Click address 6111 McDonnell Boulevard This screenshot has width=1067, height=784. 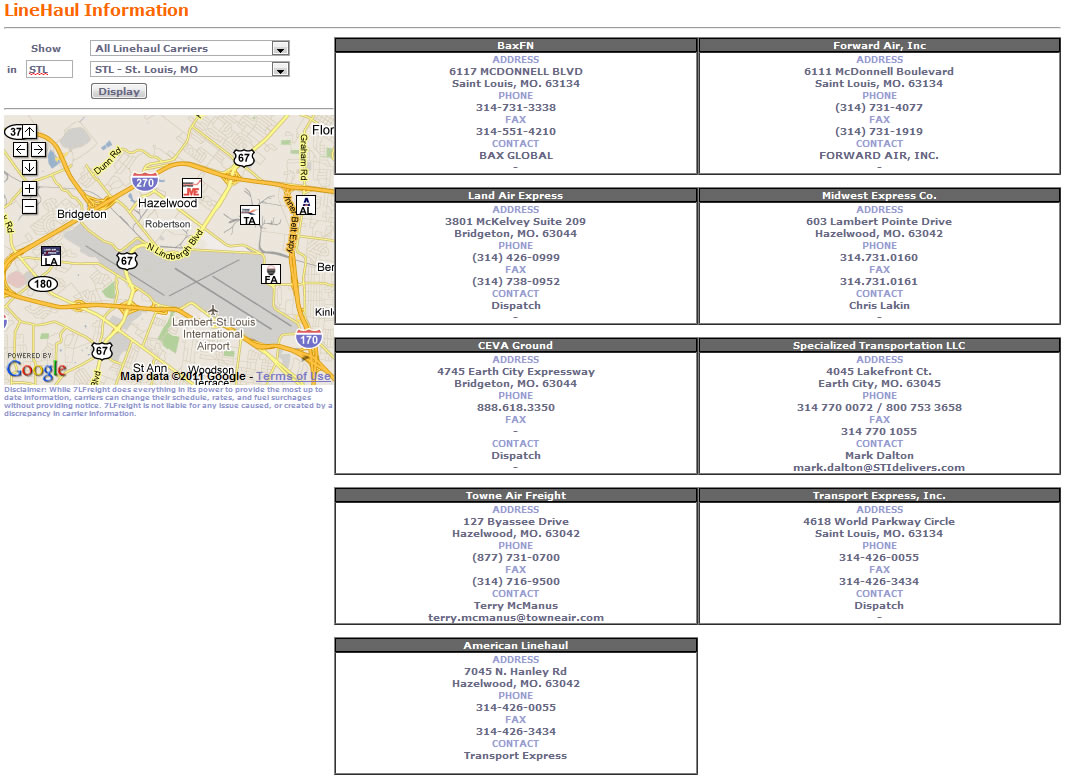coord(879,71)
